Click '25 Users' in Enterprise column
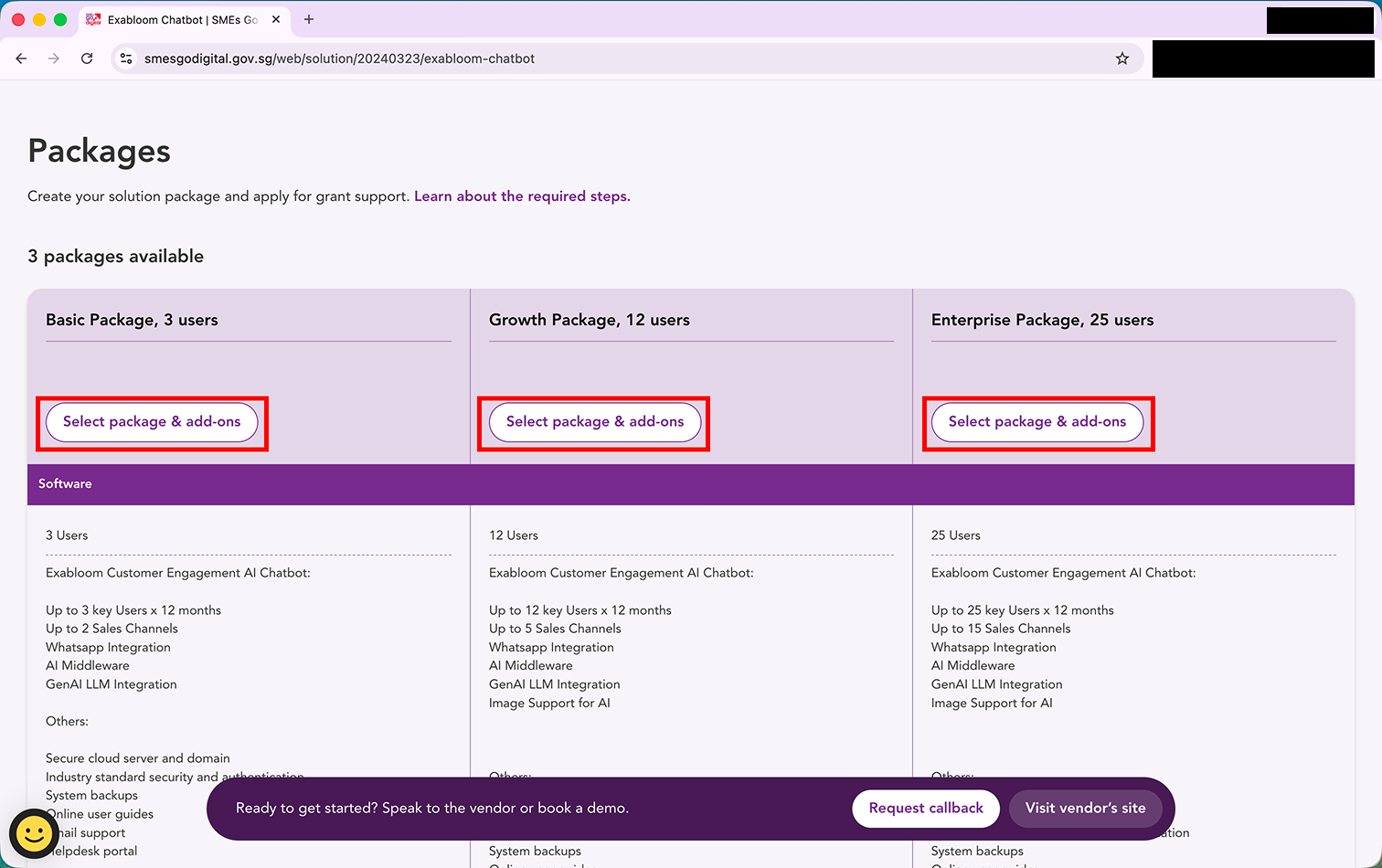 pyautogui.click(x=956, y=535)
